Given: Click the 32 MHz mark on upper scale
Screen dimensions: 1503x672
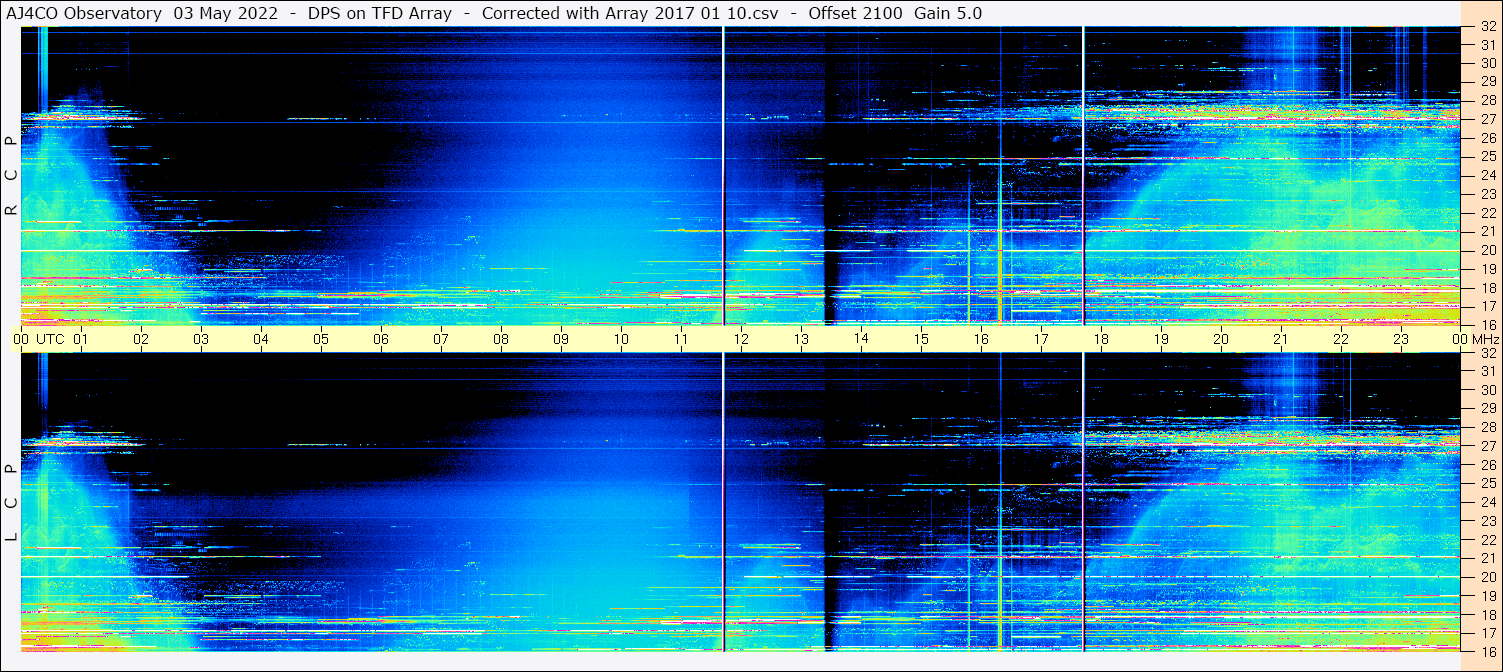Looking at the screenshot, I should [1486, 27].
